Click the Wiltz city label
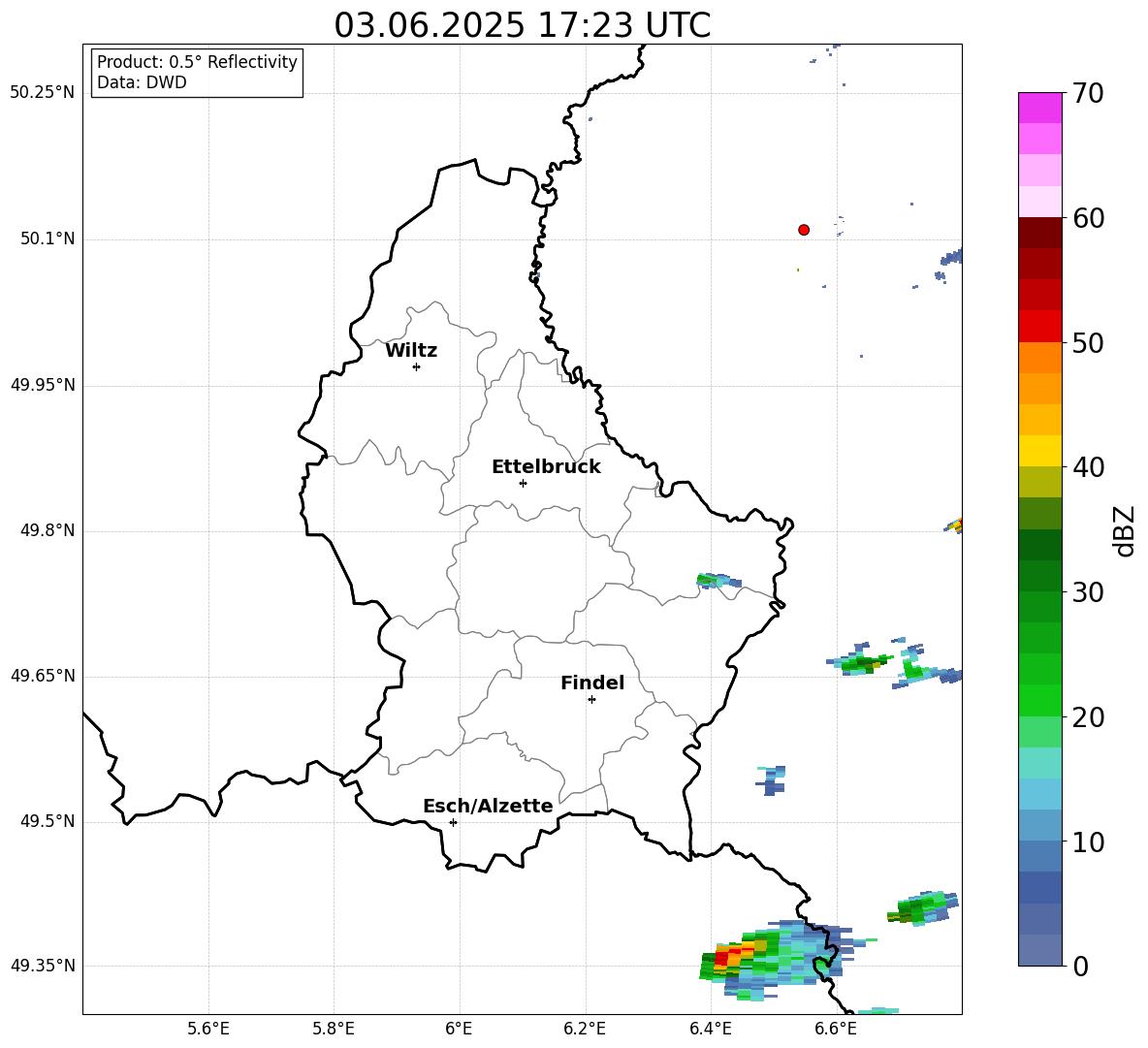The width and height of the screenshot is (1148, 1048). pyautogui.click(x=411, y=351)
